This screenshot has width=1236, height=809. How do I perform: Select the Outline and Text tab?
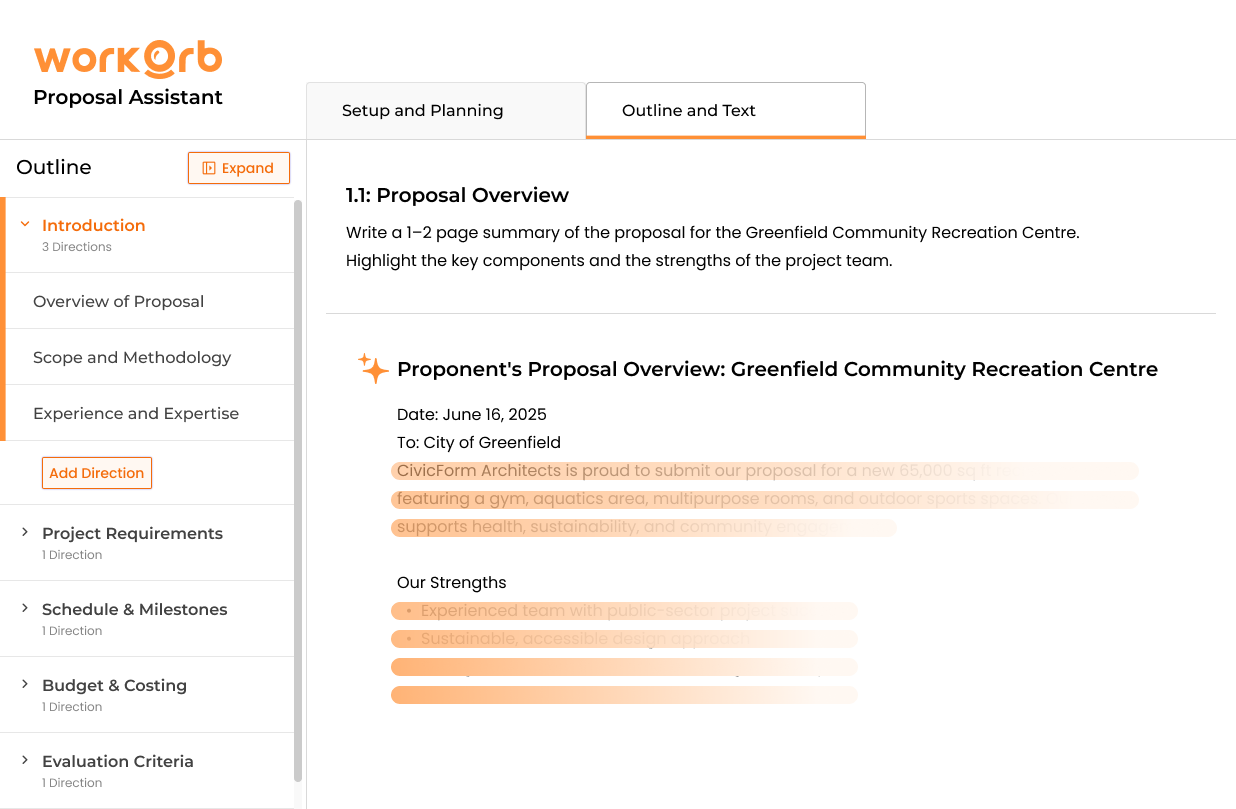(688, 110)
